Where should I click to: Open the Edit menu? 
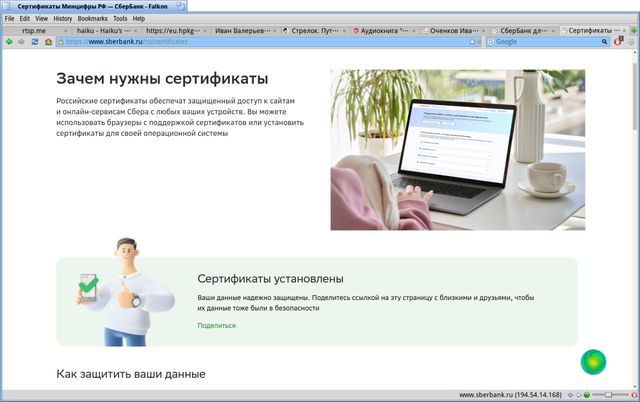coord(24,18)
